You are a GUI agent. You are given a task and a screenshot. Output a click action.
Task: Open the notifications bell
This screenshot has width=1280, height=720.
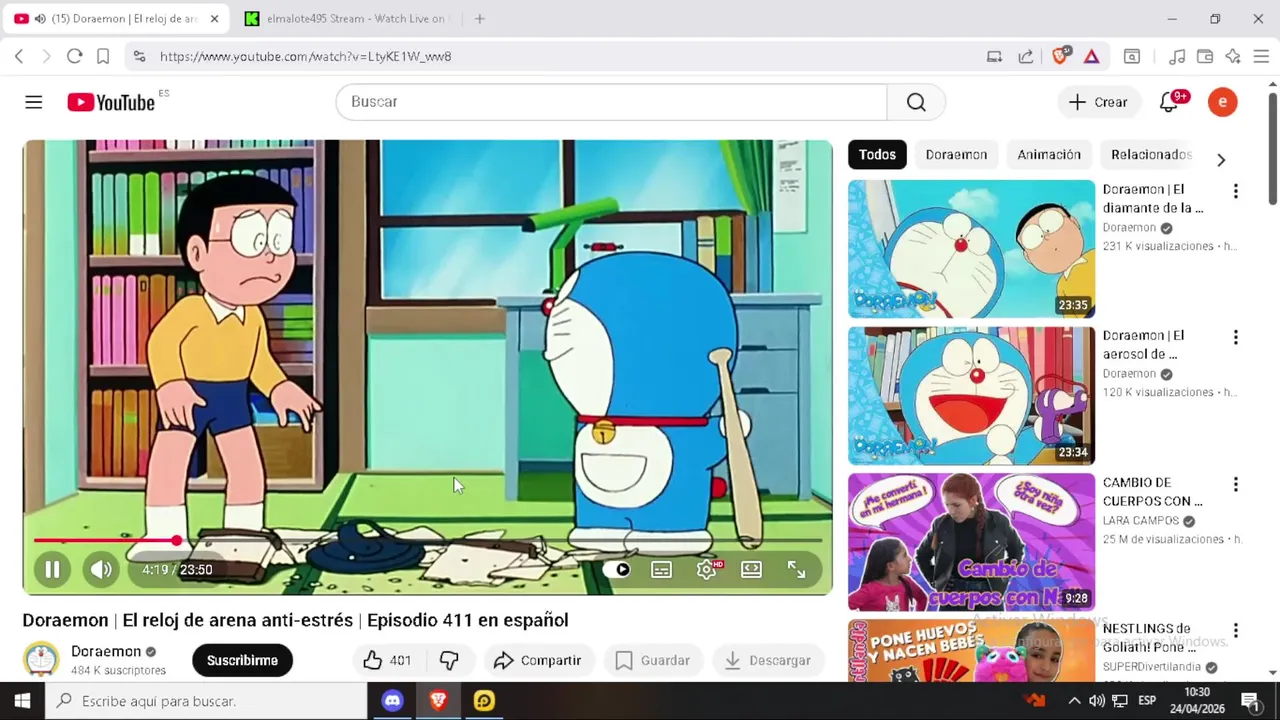pyautogui.click(x=1169, y=102)
